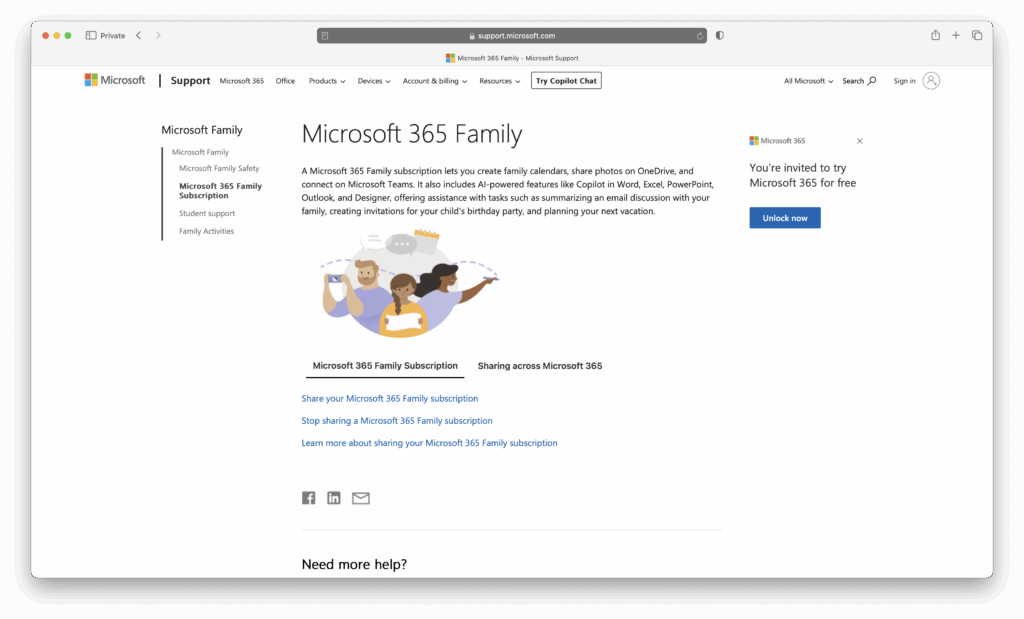Open a new tab with plus icon
The width and height of the screenshot is (1024, 619).
click(956, 35)
